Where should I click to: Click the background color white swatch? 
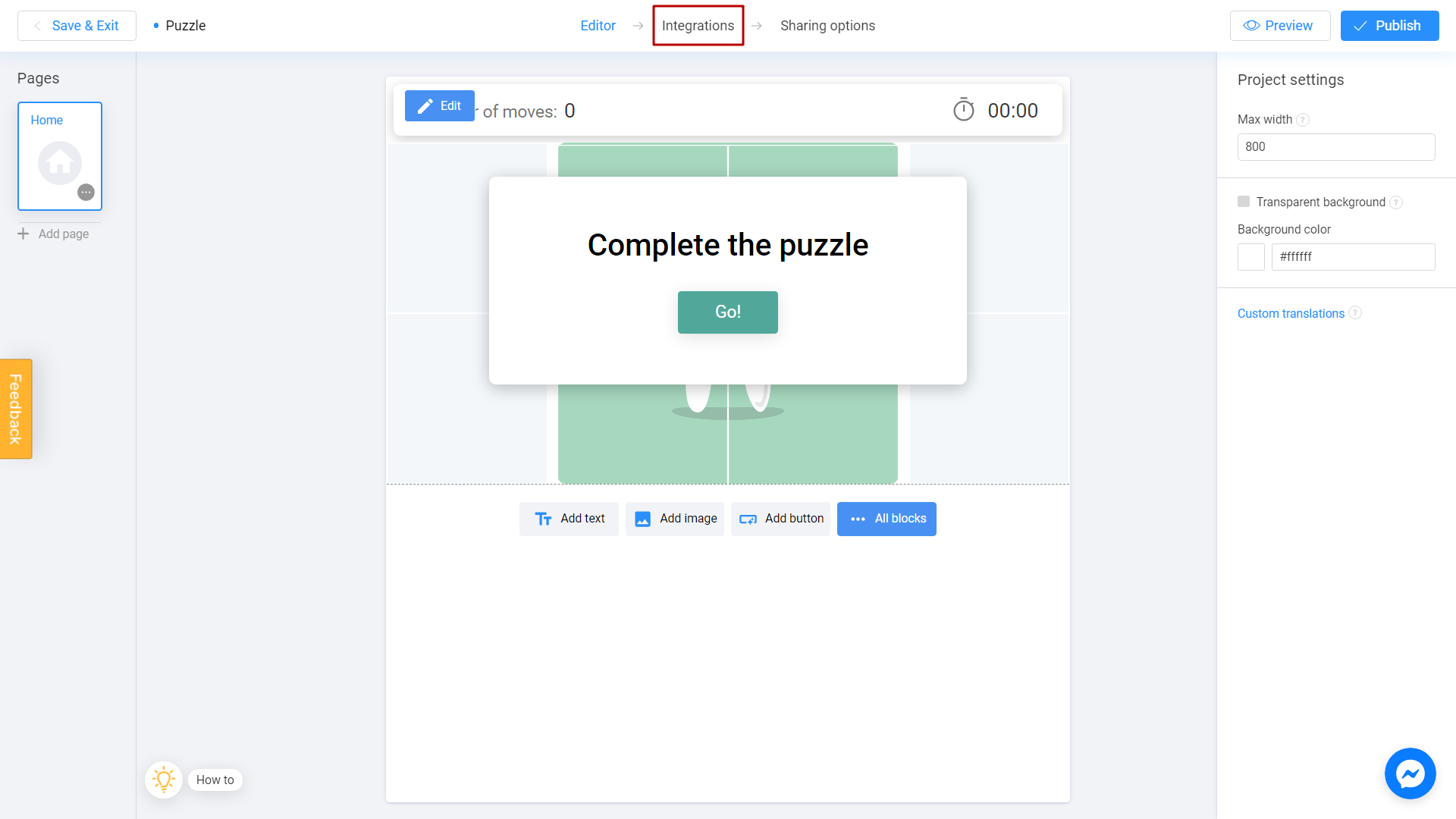[1251, 256]
